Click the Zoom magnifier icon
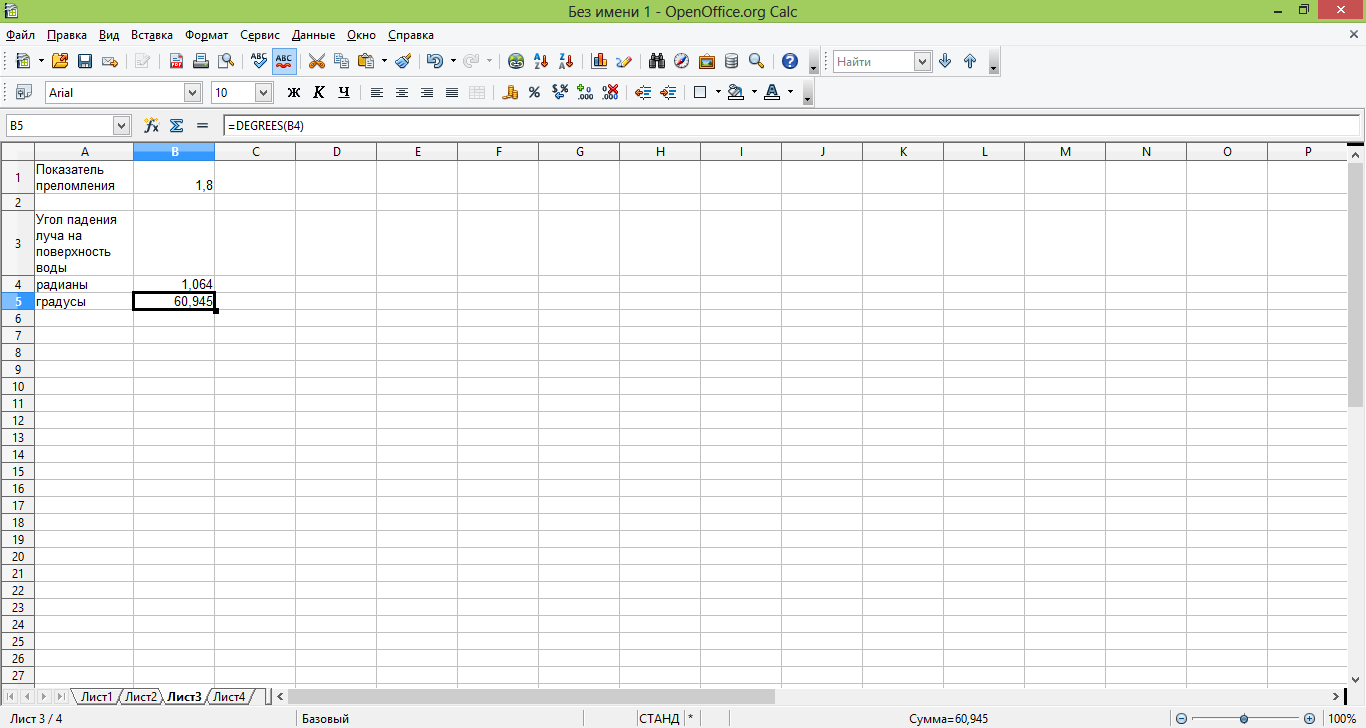The image size is (1366, 728). (x=757, y=61)
